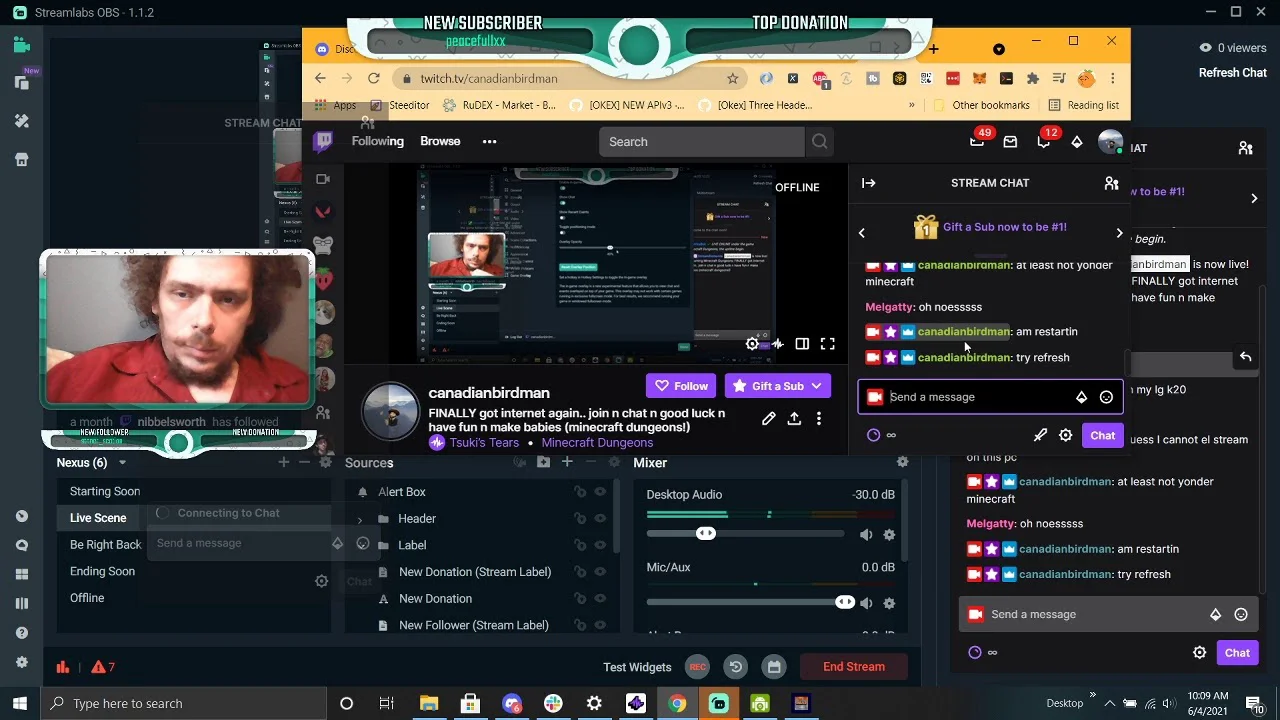Click the edit pencil under the stream title

768,419
